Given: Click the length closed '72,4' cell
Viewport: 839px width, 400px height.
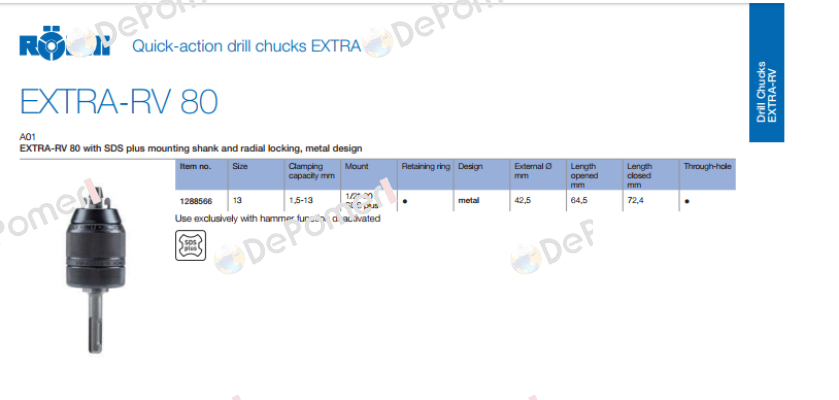Looking at the screenshot, I should [651, 201].
